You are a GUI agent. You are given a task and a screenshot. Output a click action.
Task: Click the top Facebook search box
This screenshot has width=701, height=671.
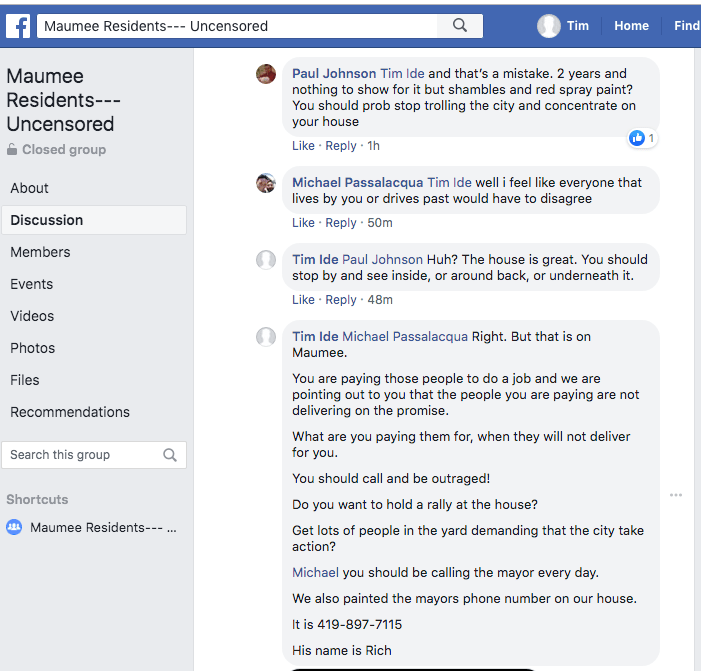(240, 26)
